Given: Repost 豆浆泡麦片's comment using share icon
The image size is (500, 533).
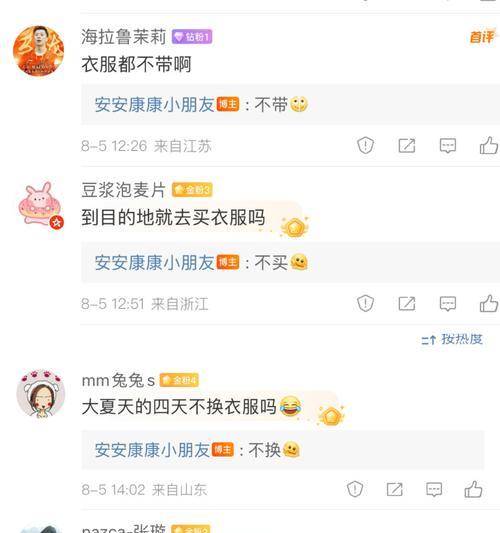Looking at the screenshot, I should (407, 303).
